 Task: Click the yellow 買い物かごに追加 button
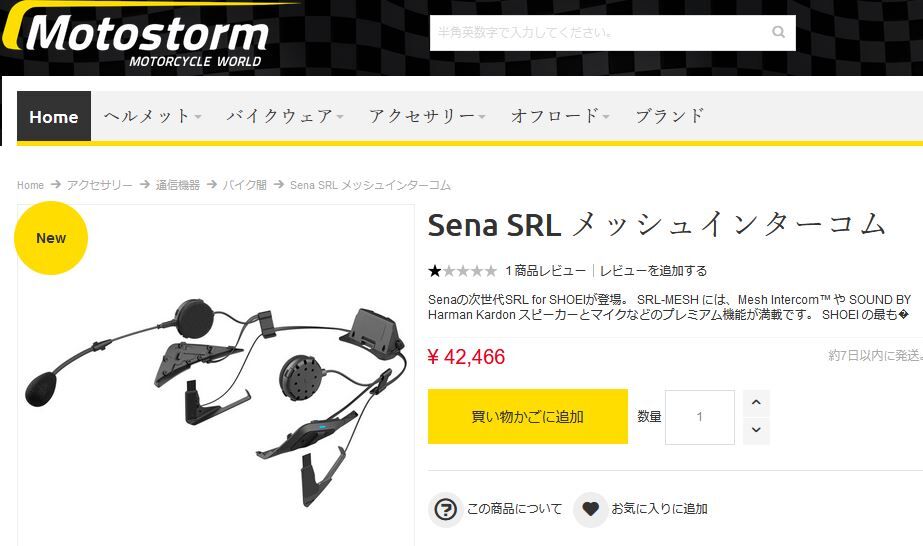tap(528, 417)
